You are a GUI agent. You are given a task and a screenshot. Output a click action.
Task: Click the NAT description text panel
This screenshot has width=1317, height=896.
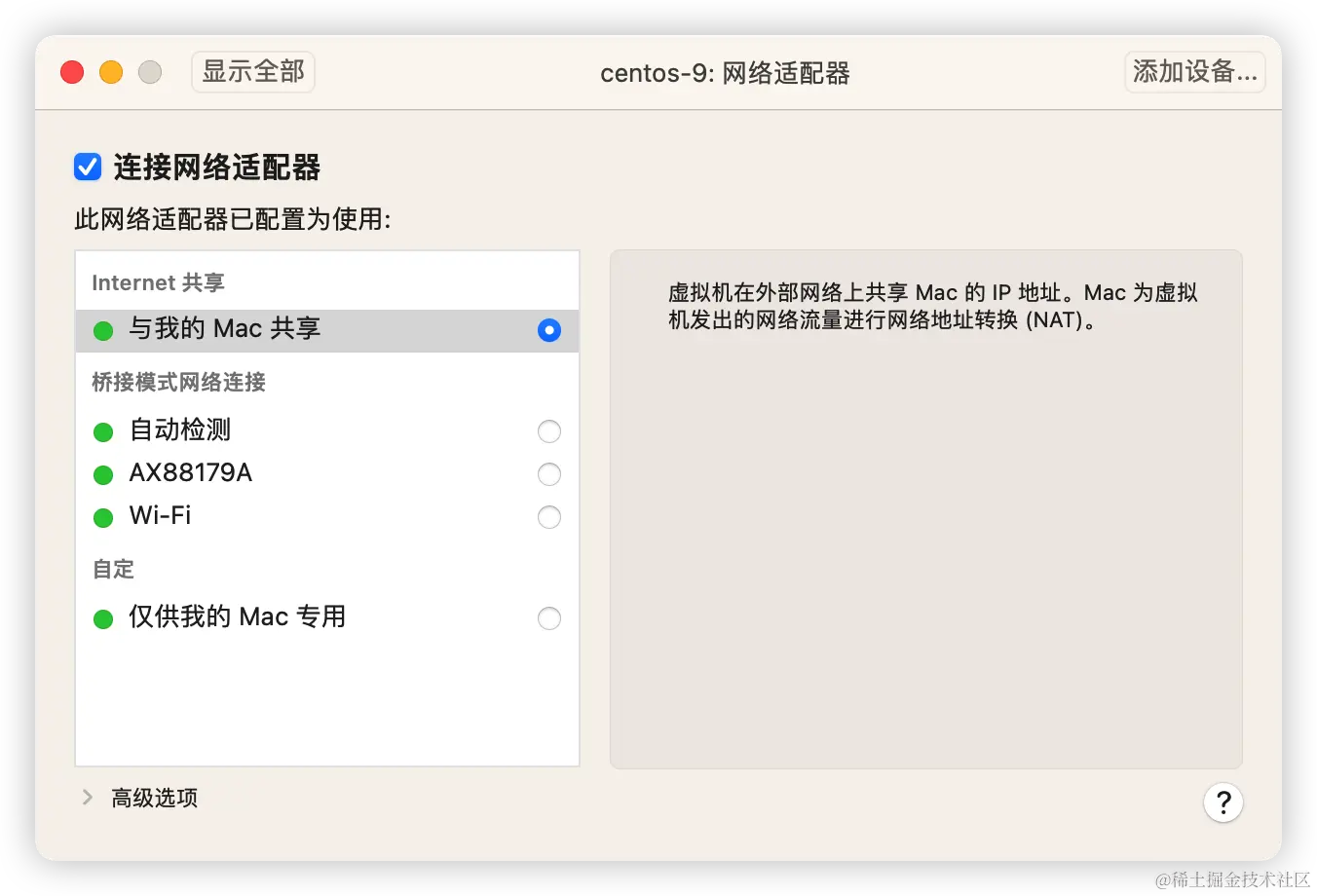[925, 307]
